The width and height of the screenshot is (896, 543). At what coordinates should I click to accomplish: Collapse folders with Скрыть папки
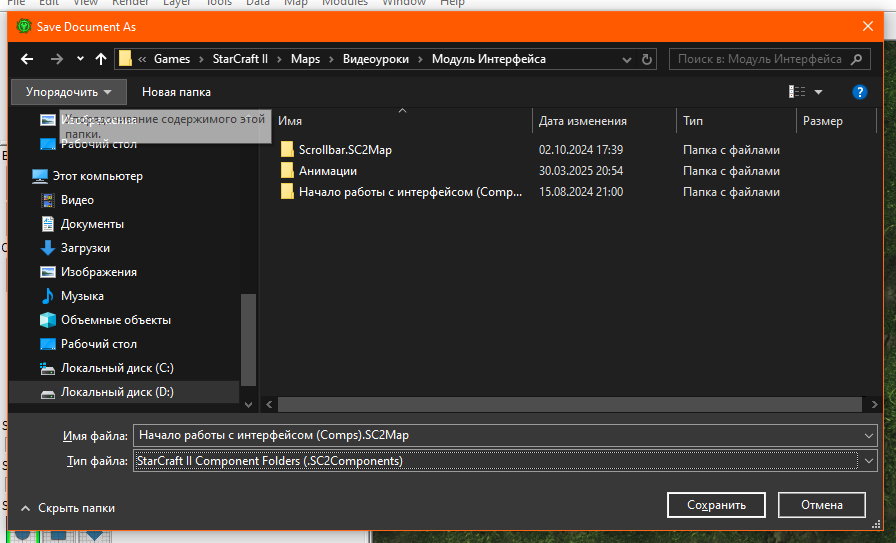point(68,508)
